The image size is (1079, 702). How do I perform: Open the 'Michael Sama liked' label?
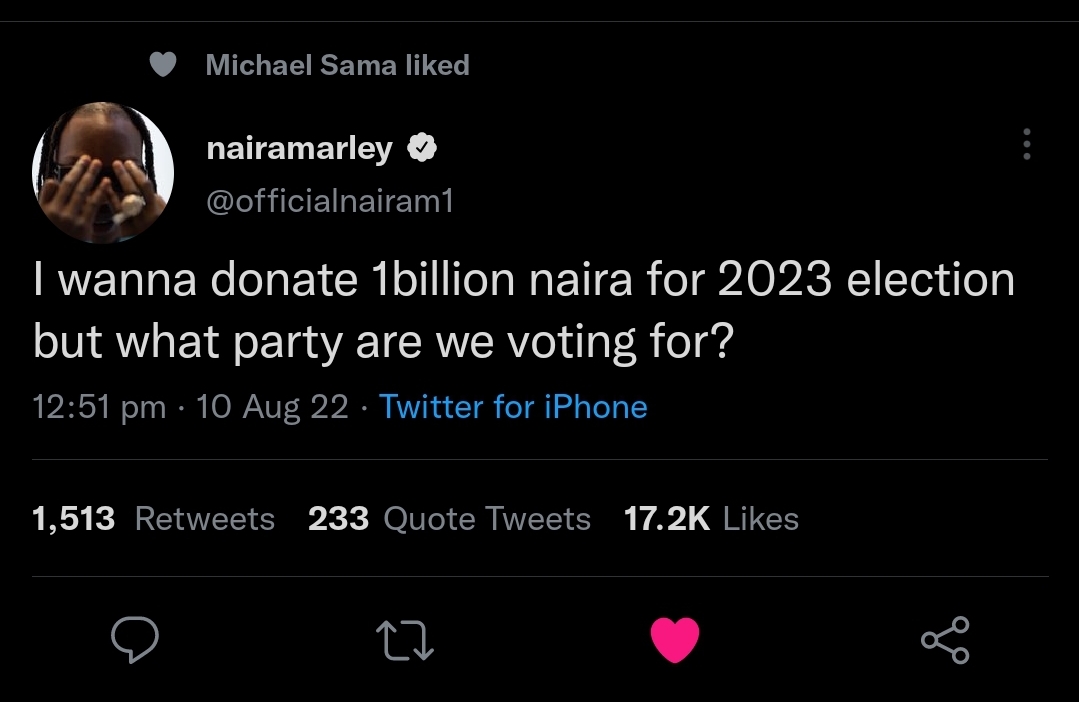[337, 65]
